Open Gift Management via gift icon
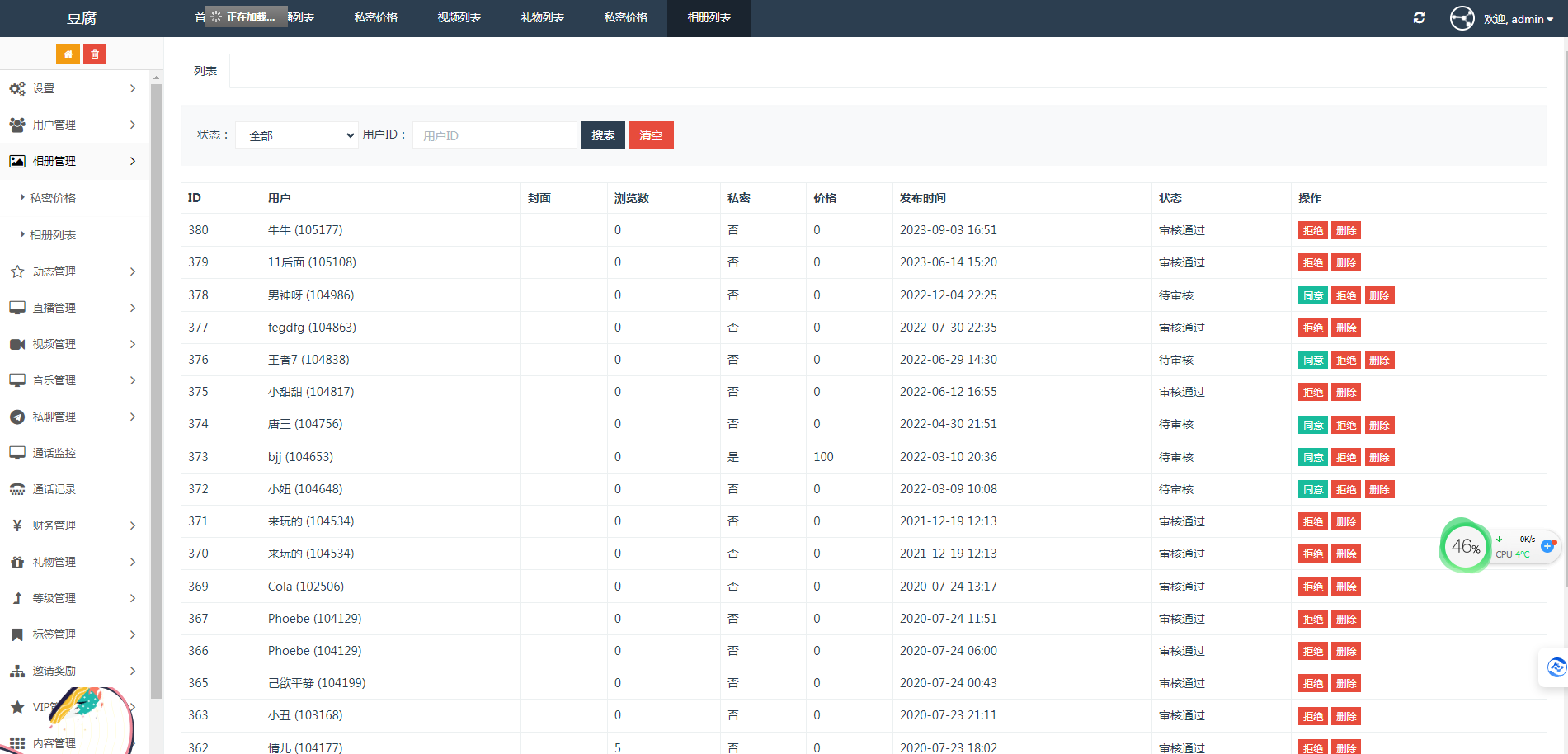 coord(17,562)
